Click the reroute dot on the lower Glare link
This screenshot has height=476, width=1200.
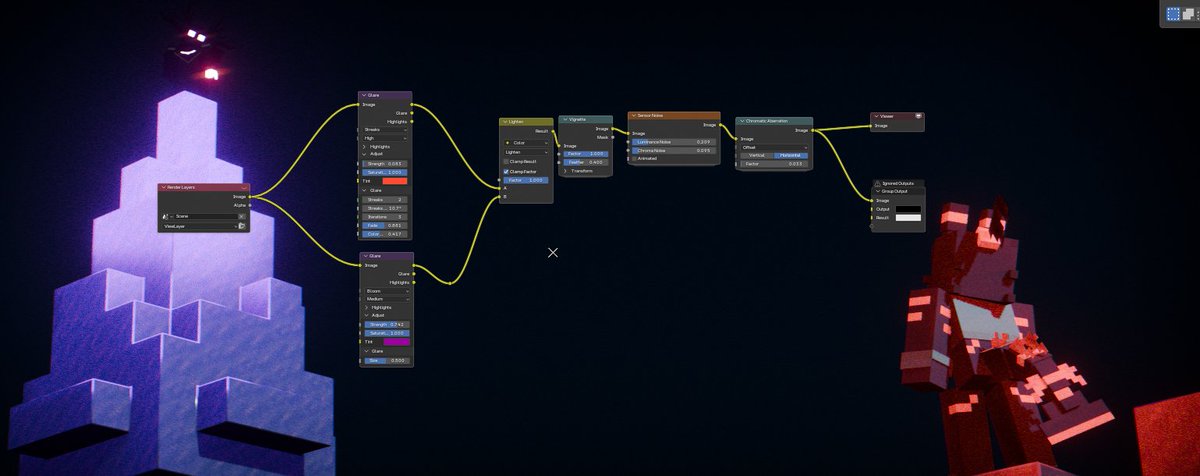coord(450,283)
